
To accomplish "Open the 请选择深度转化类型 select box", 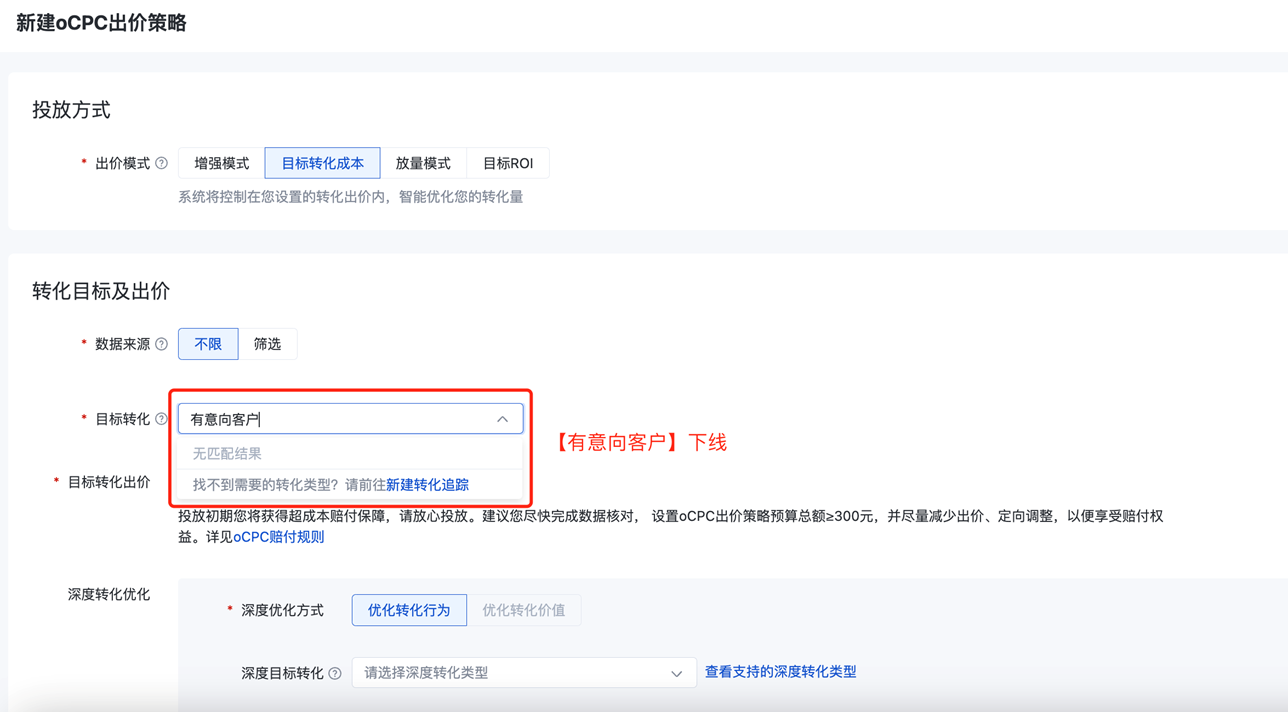I will (x=510, y=673).
